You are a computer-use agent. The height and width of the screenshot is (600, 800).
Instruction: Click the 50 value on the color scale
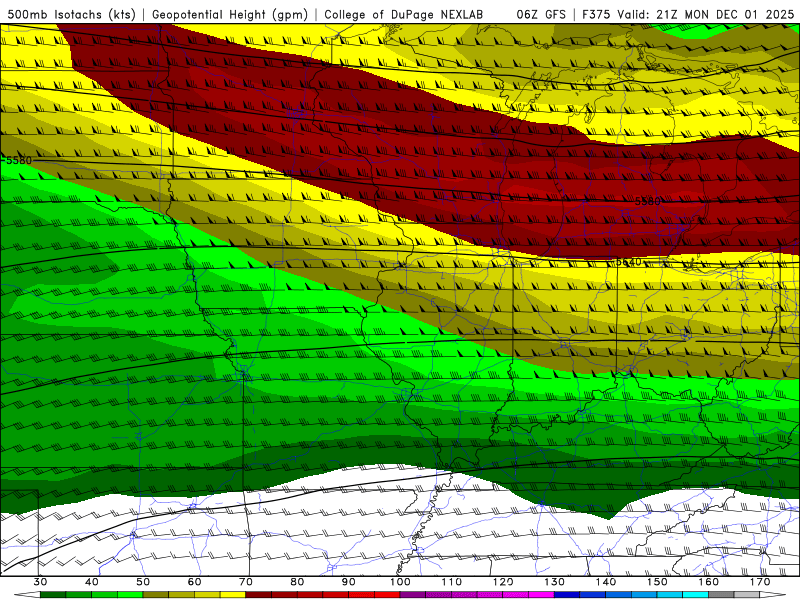(143, 582)
